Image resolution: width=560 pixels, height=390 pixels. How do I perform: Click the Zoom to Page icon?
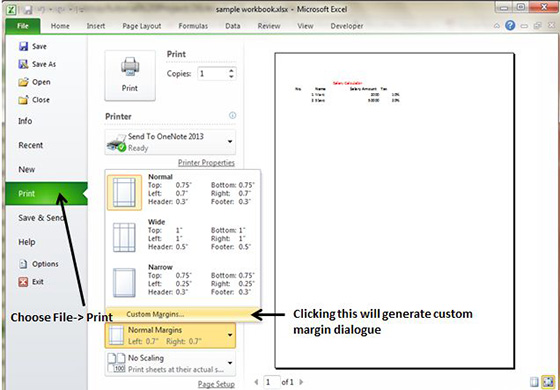click(547, 382)
